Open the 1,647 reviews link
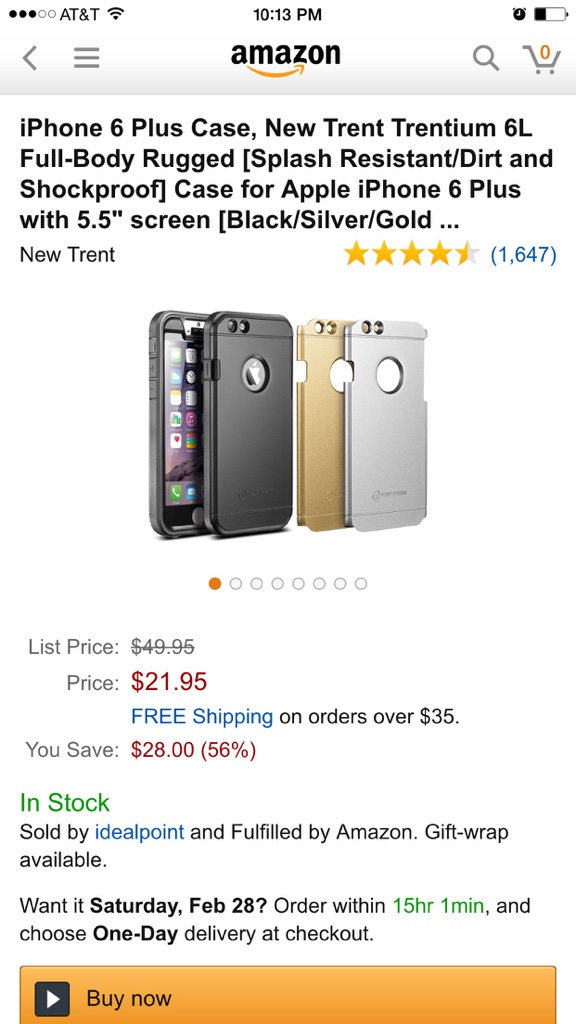The image size is (576, 1024). pos(524,255)
